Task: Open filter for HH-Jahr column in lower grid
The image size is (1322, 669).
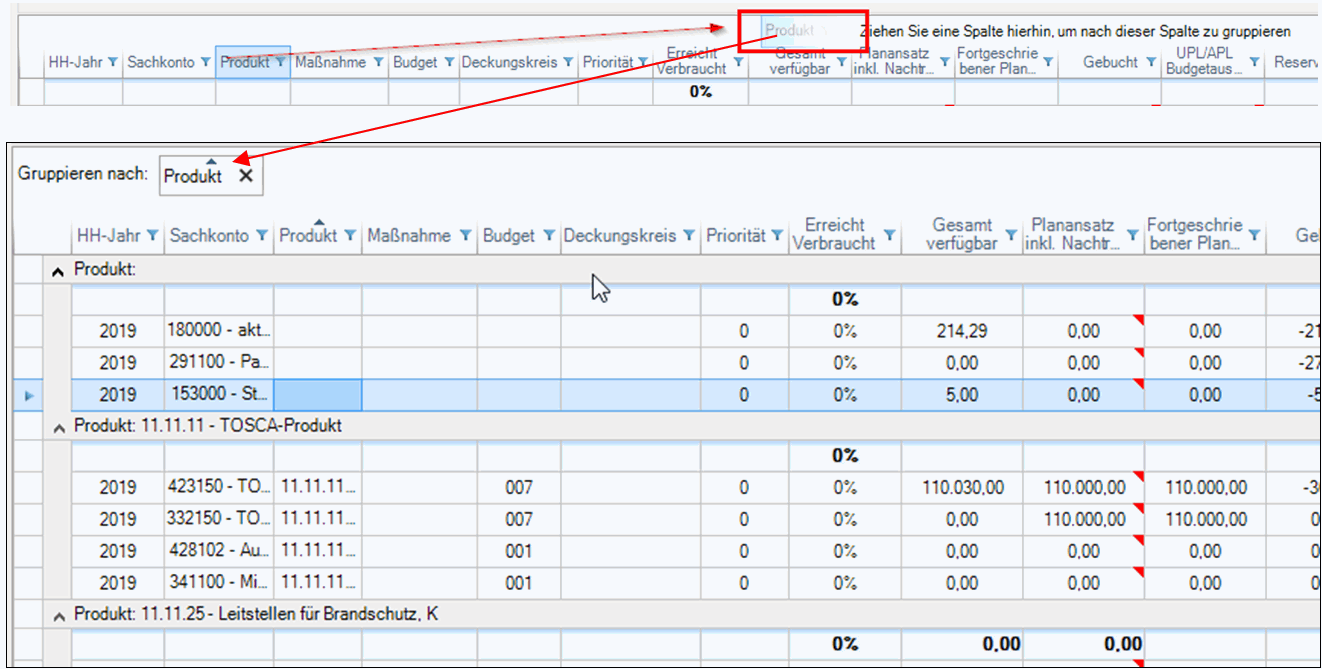Action: [152, 236]
